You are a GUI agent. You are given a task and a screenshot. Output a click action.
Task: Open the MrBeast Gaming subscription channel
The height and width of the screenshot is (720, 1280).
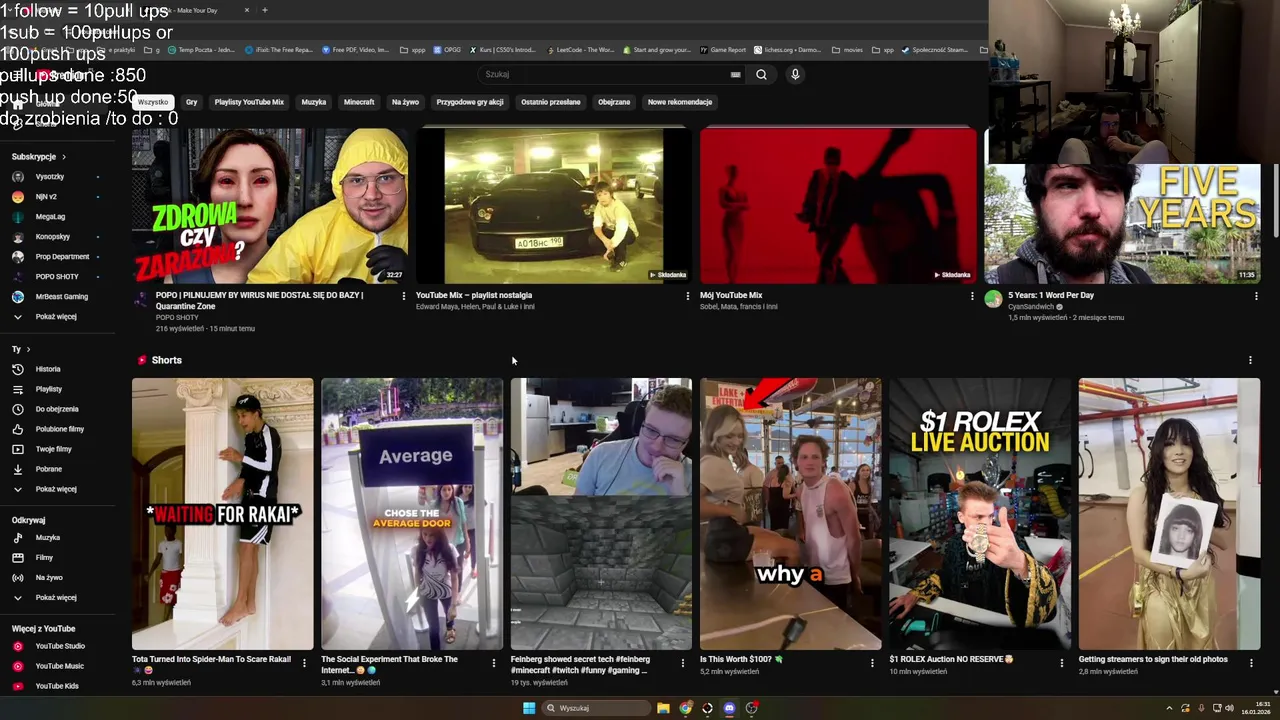click(x=61, y=297)
